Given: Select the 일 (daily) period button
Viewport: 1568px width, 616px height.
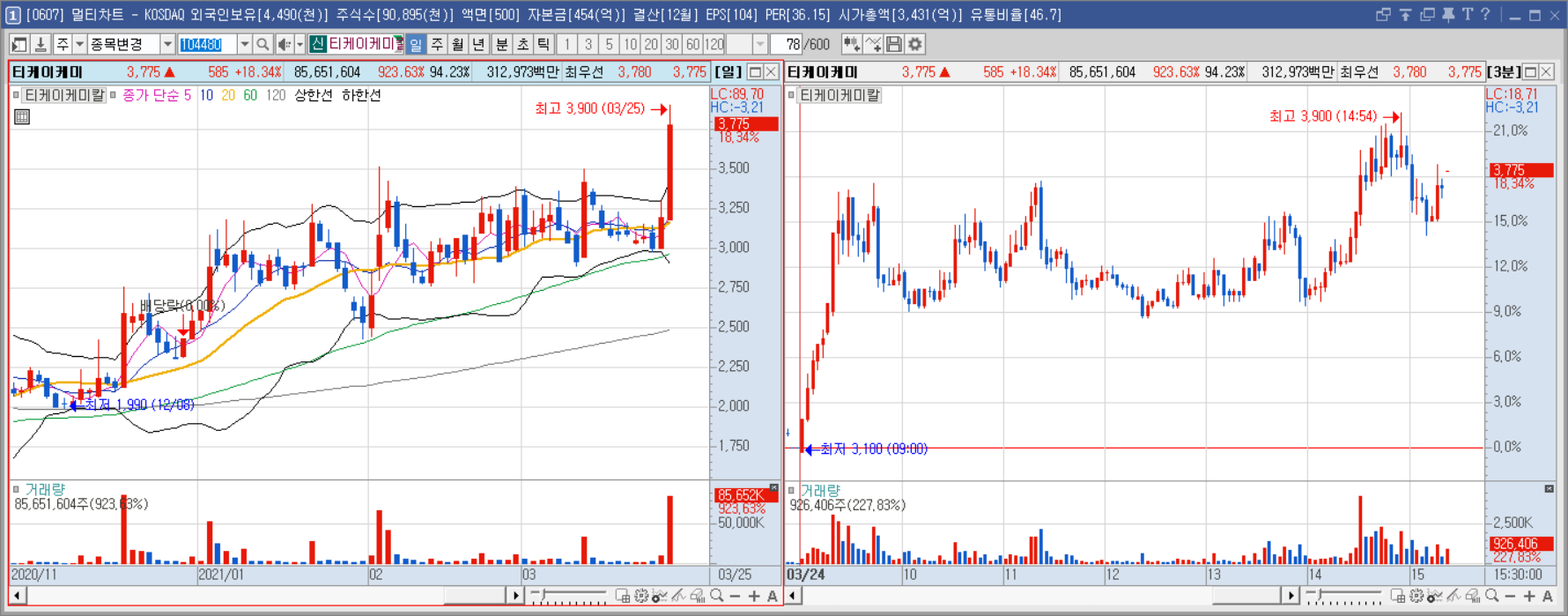Looking at the screenshot, I should [x=416, y=44].
